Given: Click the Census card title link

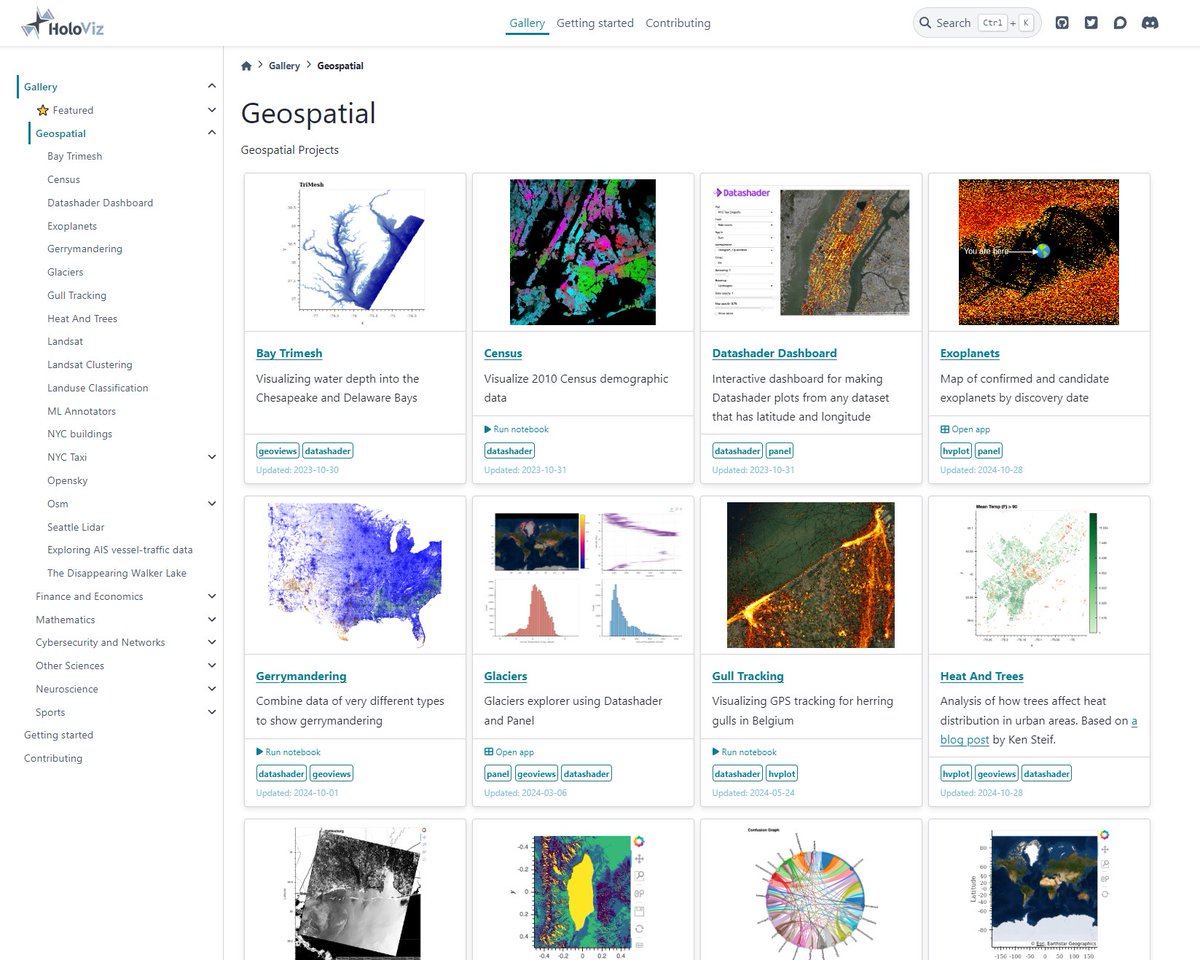Looking at the screenshot, I should [503, 353].
